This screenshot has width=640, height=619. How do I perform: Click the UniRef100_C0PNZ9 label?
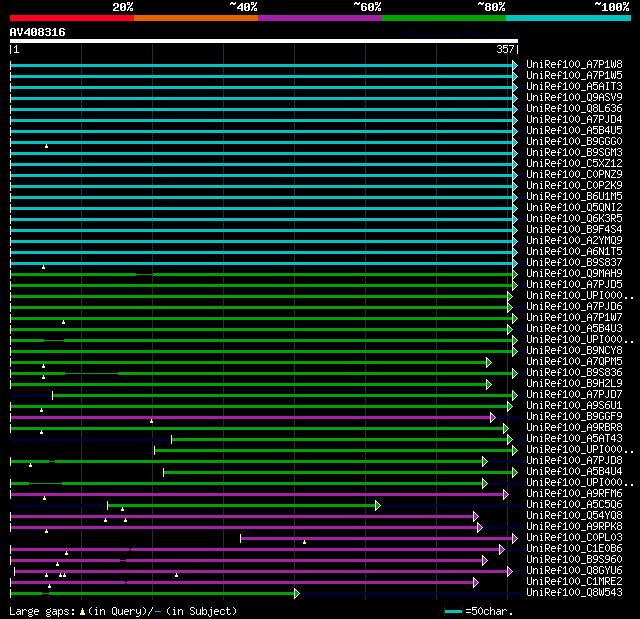pos(574,175)
